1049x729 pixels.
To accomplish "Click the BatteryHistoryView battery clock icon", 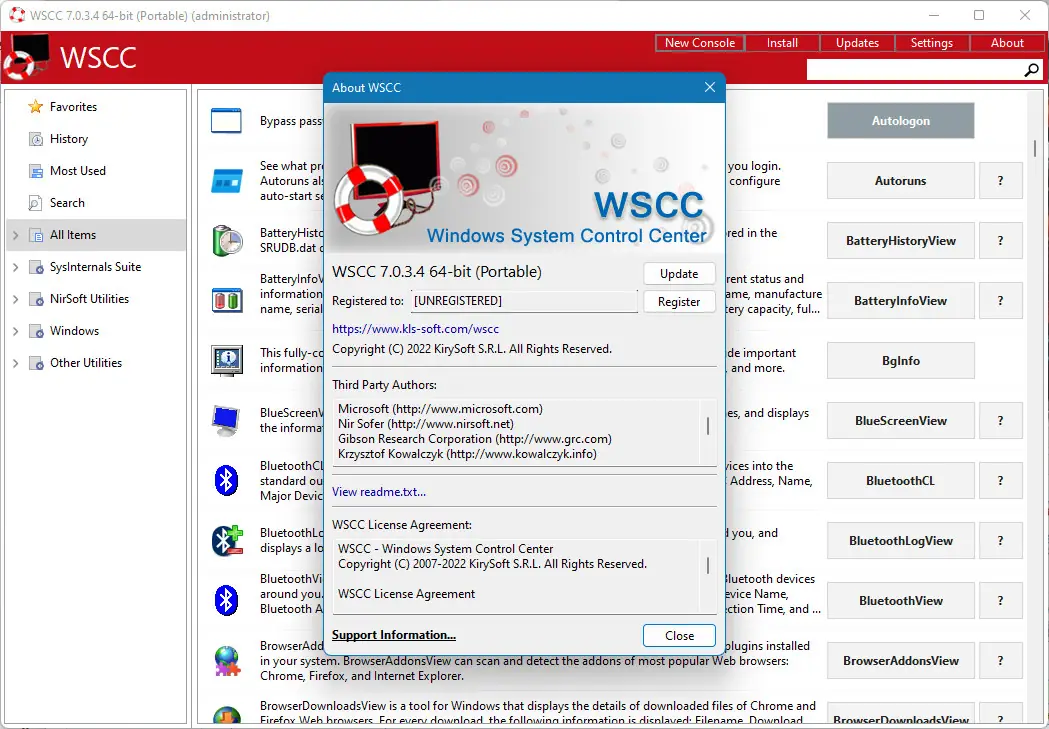I will [227, 241].
